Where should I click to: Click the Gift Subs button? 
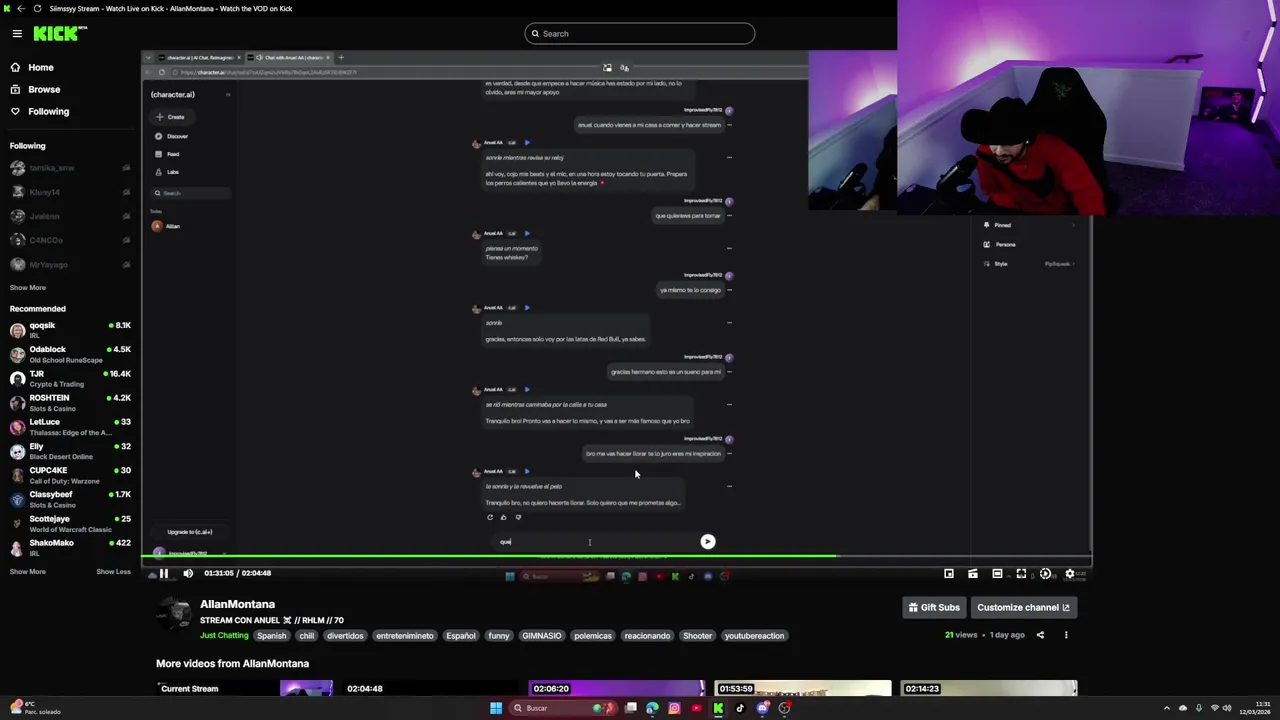click(933, 607)
